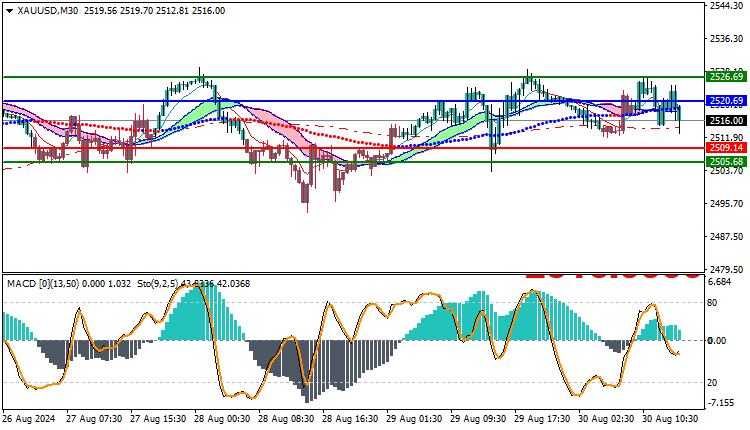Click the OHLC values 2519.56 2519.70 2512.81 2516.00
Image resolution: width=750 pixels, height=430 pixels.
click(x=154, y=11)
